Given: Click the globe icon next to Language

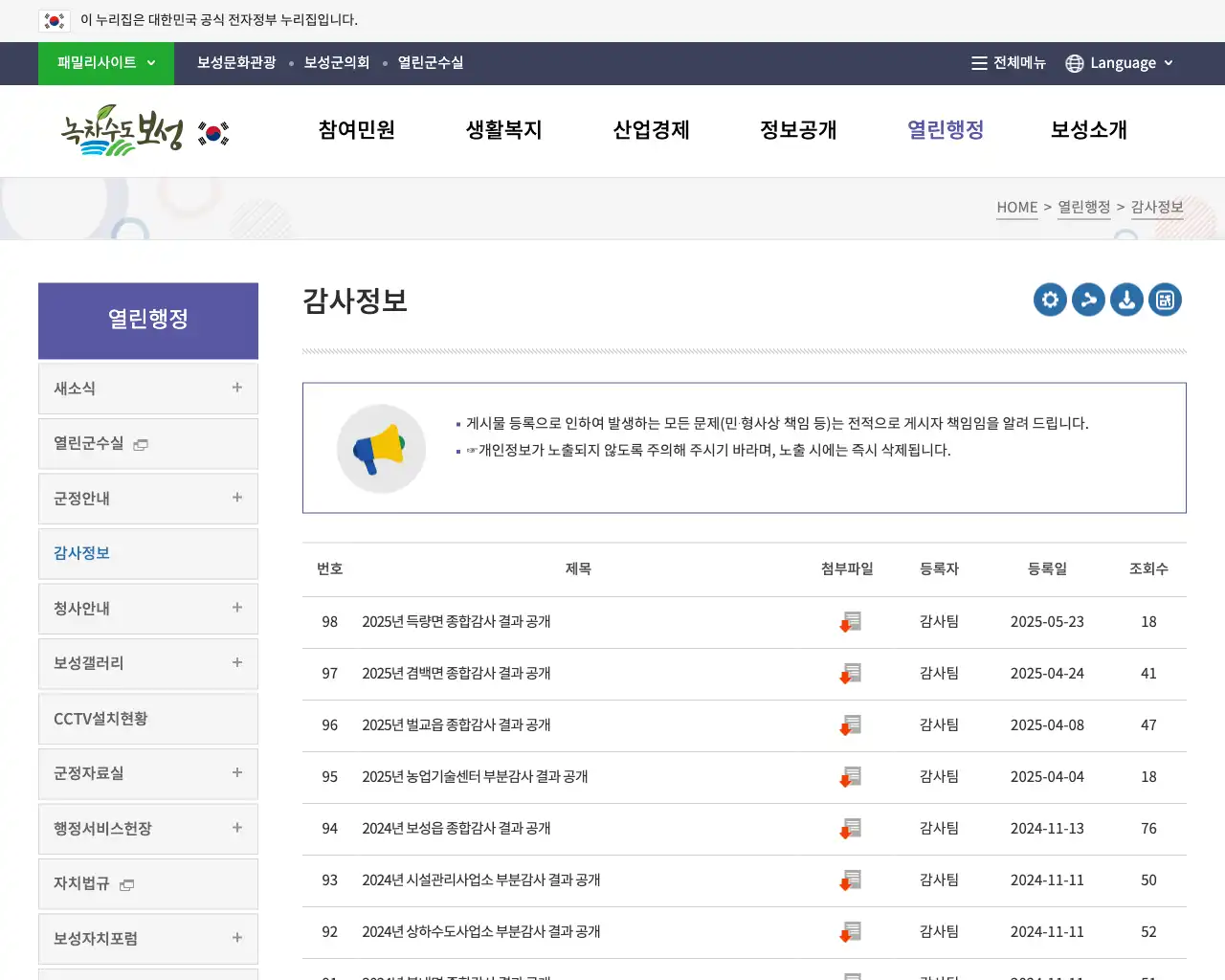Looking at the screenshot, I should (x=1075, y=63).
